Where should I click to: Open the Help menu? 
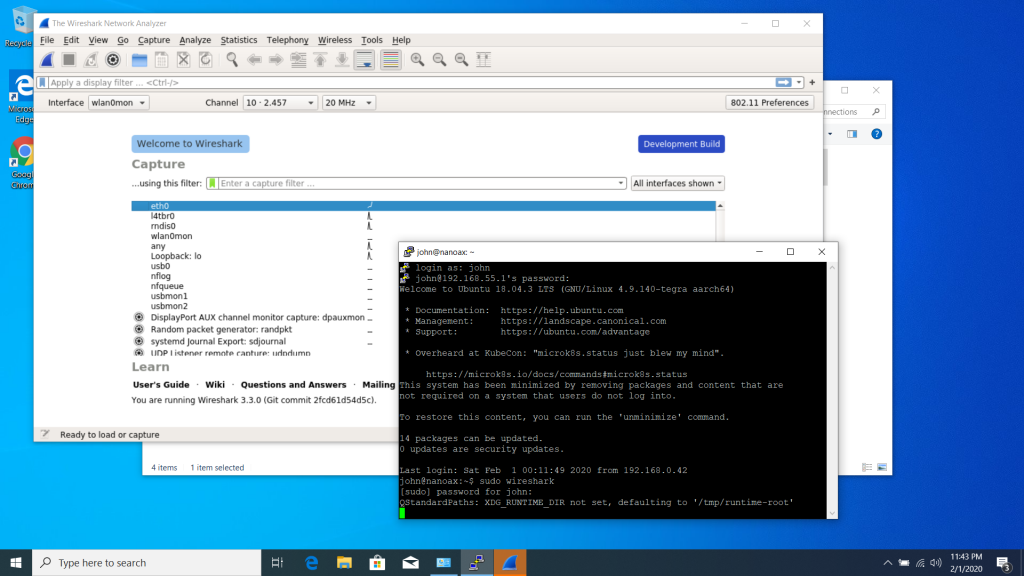401,40
